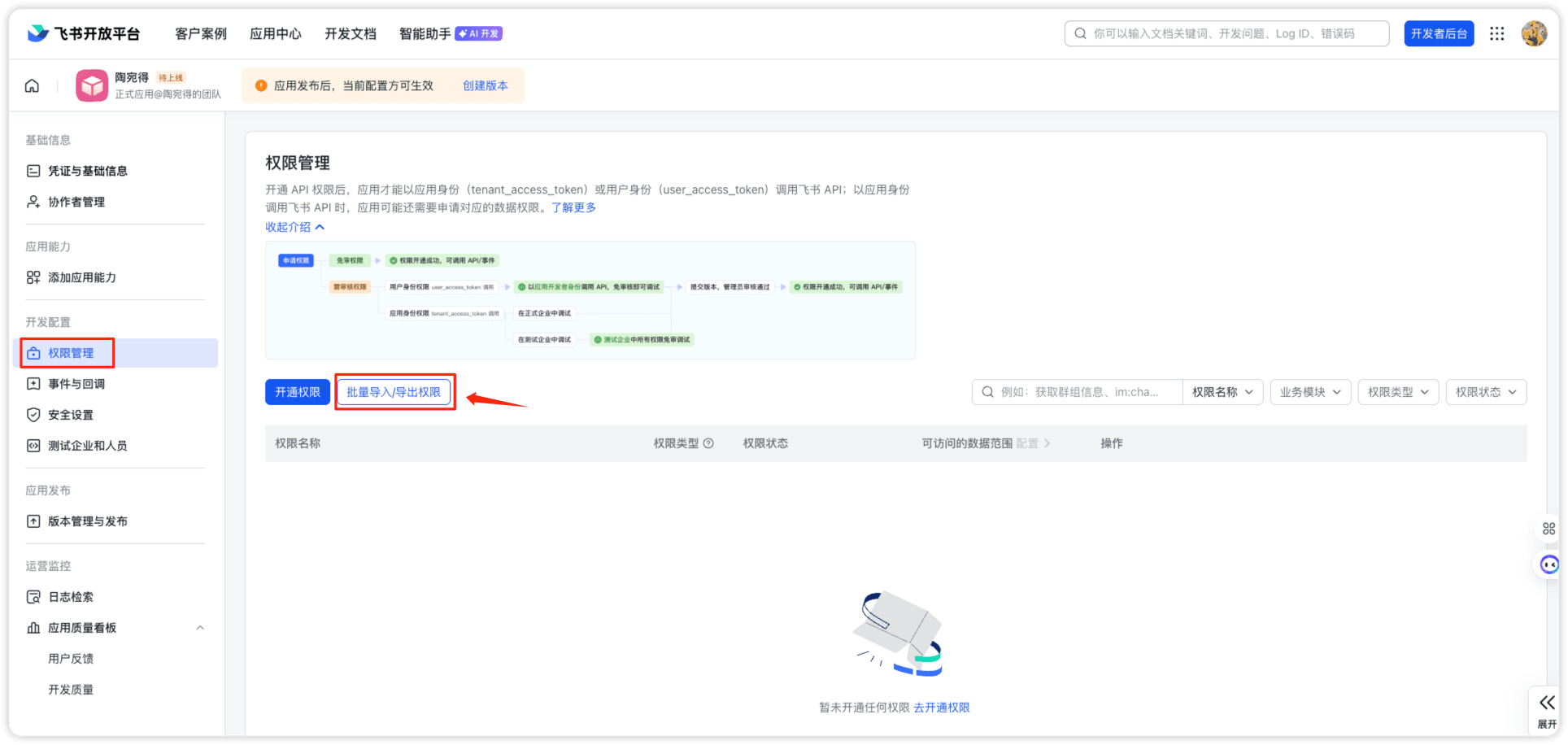Click the 版本管理与发布 upload icon
Image resolution: width=1568 pixels, height=745 pixels.
coord(33,521)
